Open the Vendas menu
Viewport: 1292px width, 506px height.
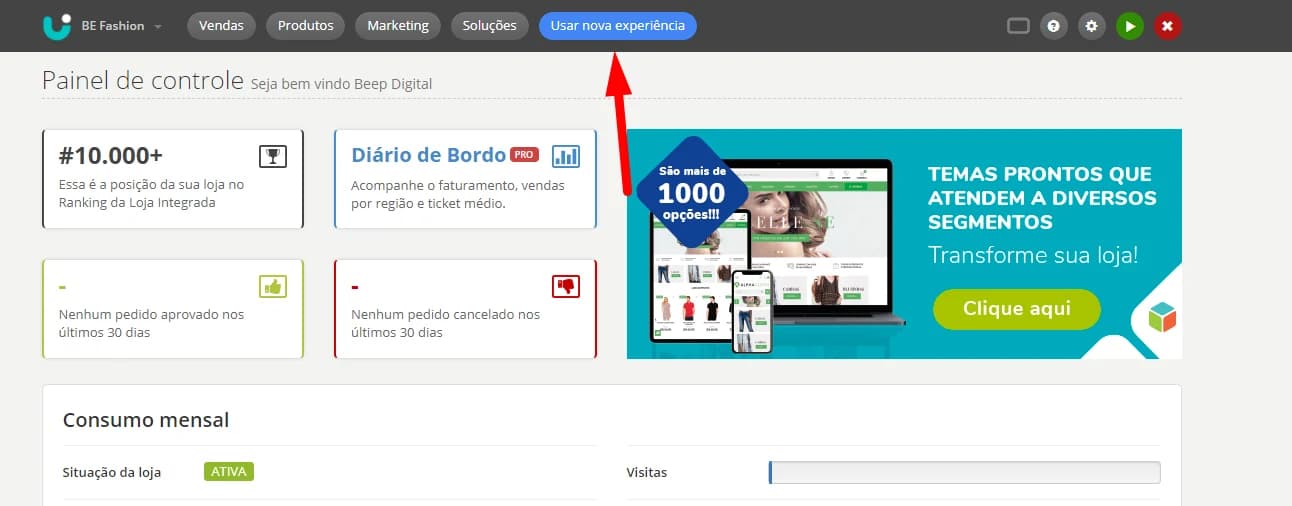click(221, 26)
